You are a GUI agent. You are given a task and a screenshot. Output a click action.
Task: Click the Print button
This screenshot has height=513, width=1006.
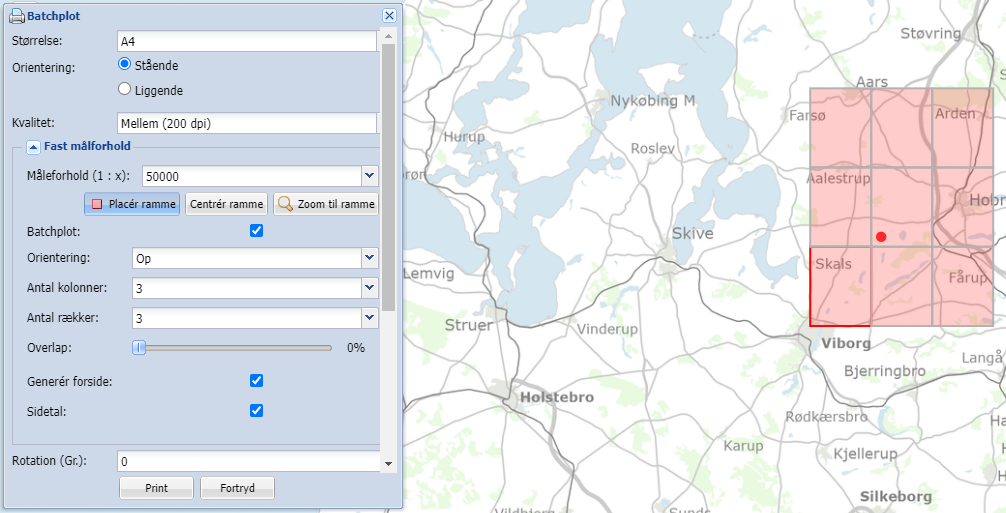tap(157, 488)
